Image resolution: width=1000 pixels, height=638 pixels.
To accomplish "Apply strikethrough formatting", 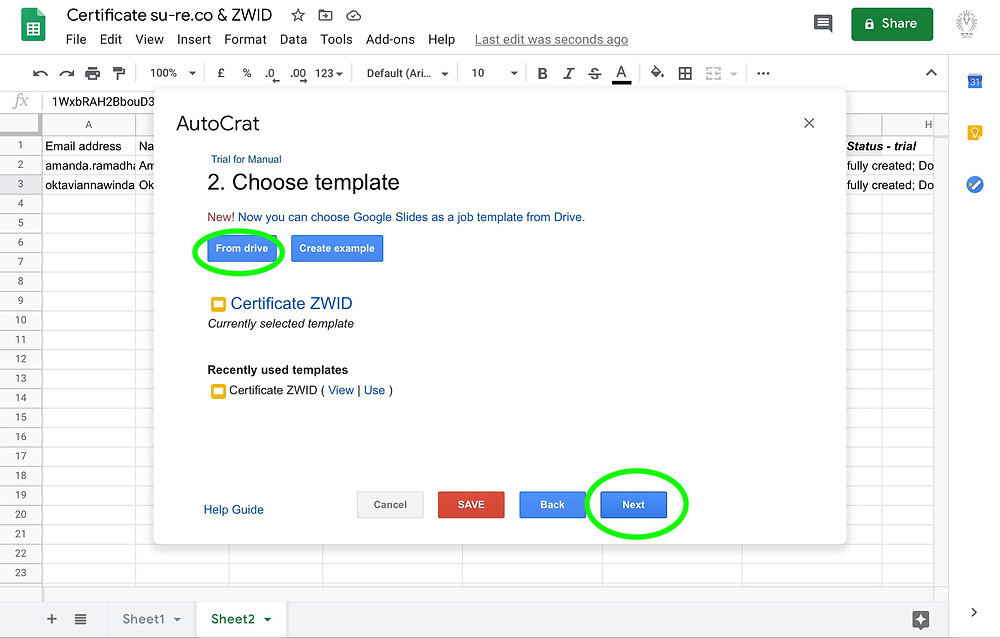I will click(x=594, y=73).
